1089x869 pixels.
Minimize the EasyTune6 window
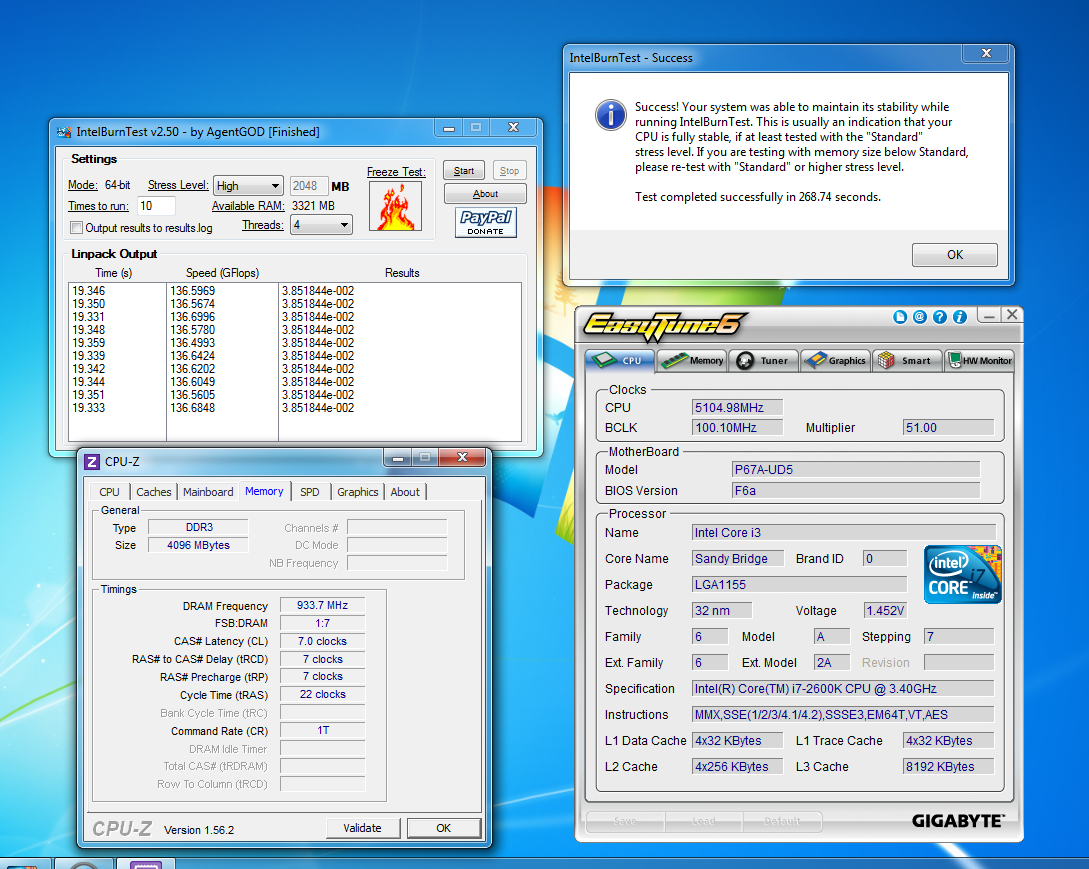989,316
